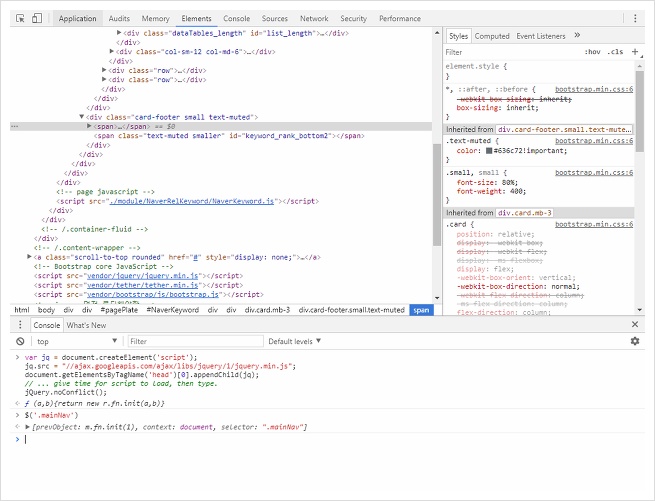Click the element.style rule block

539,71
